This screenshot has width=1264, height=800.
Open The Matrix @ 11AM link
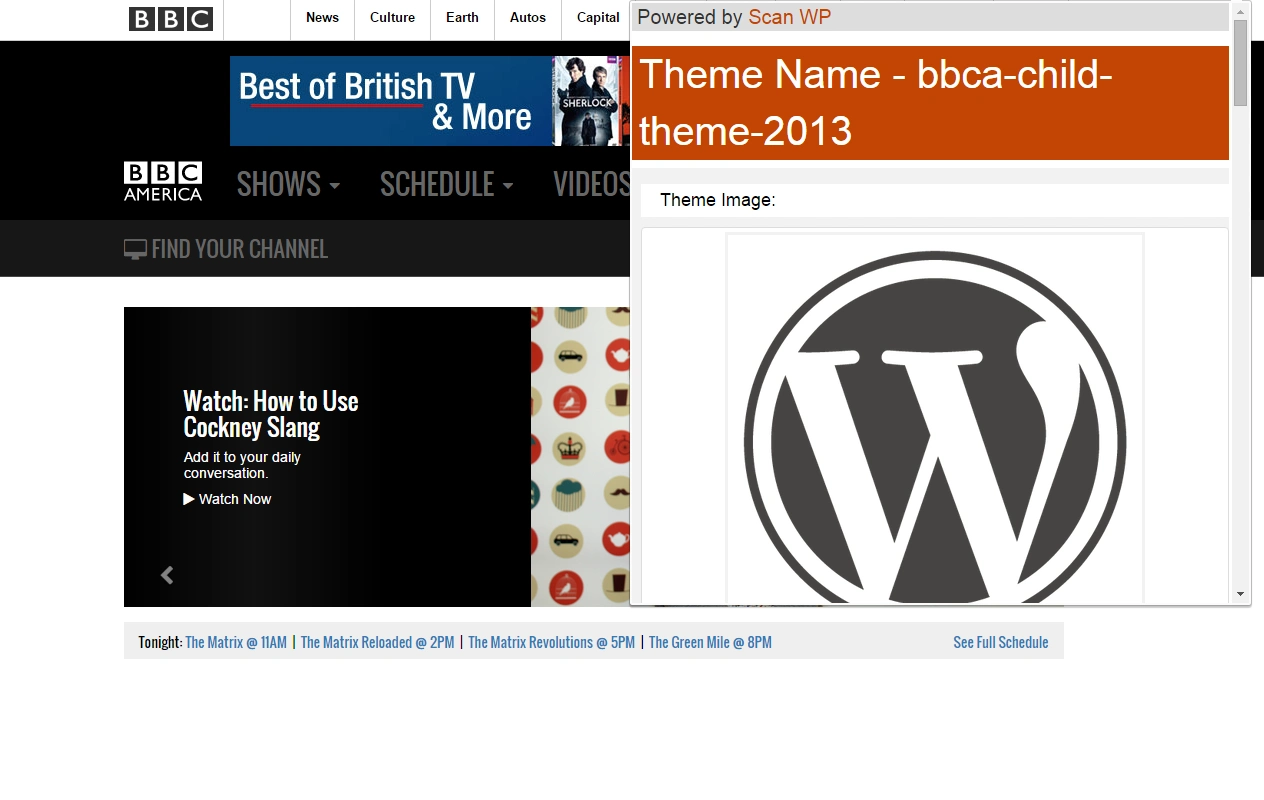click(x=236, y=642)
